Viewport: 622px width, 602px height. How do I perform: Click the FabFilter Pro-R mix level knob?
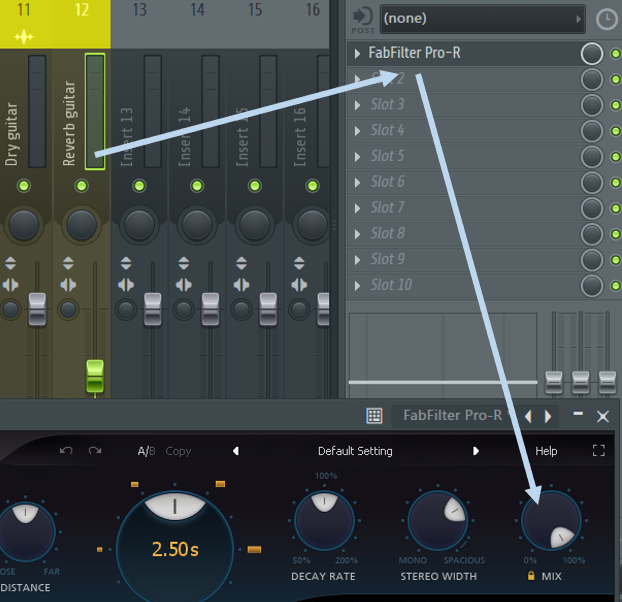[x=592, y=54]
